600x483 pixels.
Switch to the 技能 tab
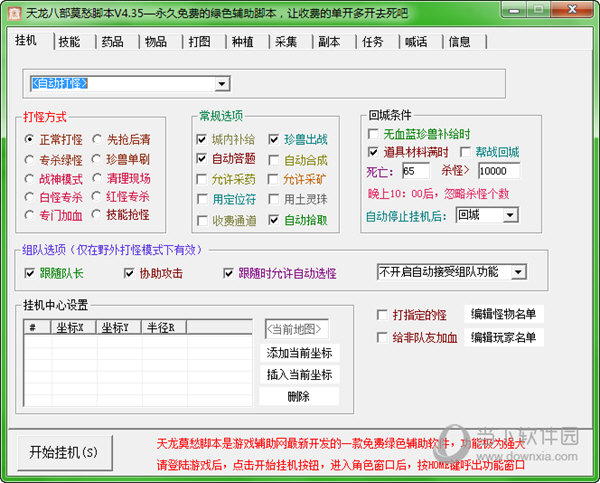[x=69, y=42]
